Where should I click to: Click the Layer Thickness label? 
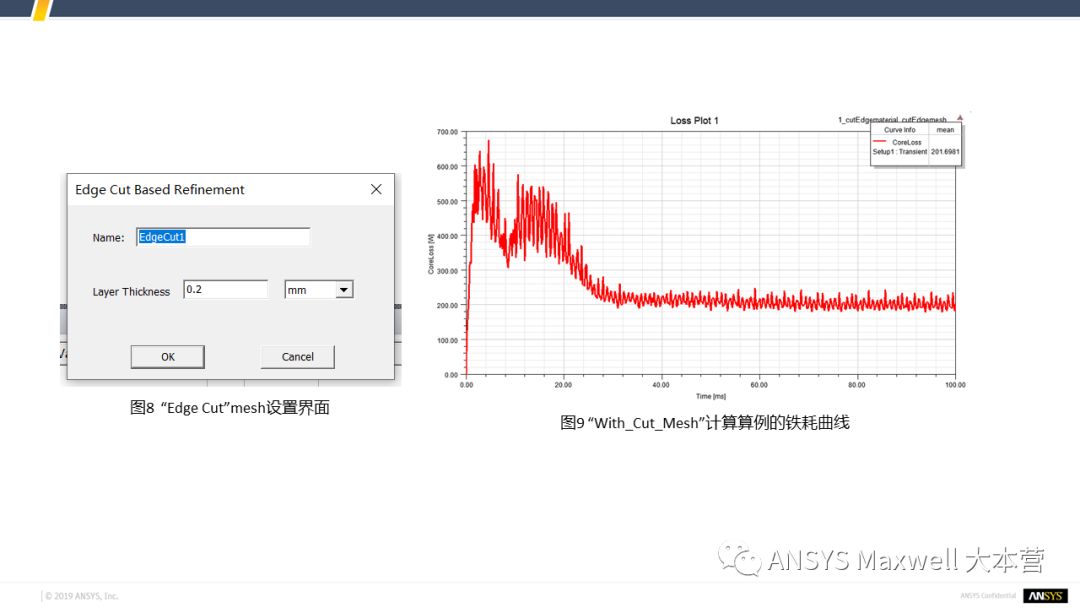(131, 291)
